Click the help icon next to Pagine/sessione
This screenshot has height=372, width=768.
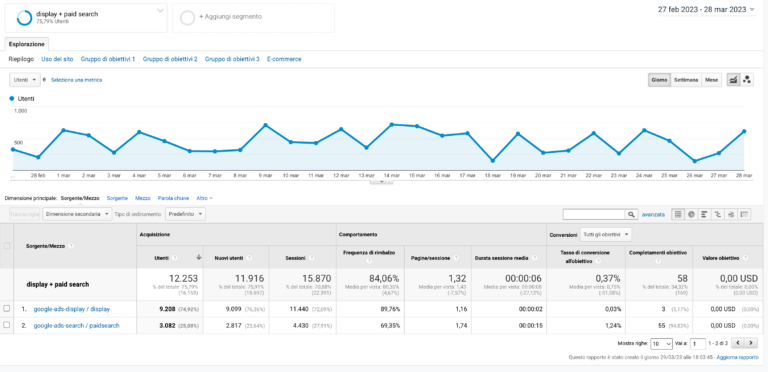(456, 257)
